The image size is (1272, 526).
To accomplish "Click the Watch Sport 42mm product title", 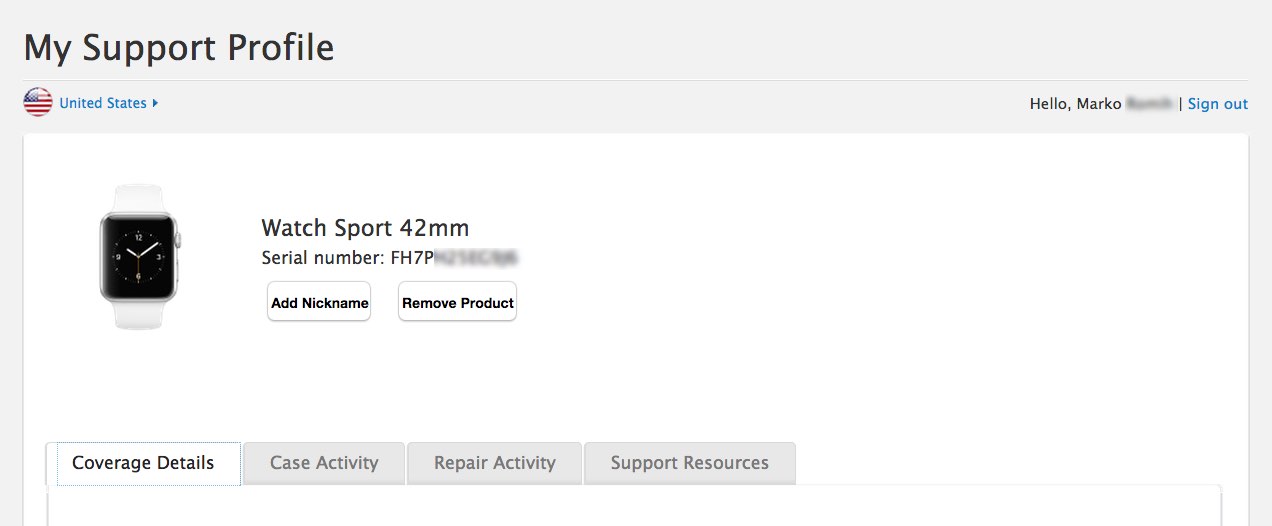I will (365, 228).
